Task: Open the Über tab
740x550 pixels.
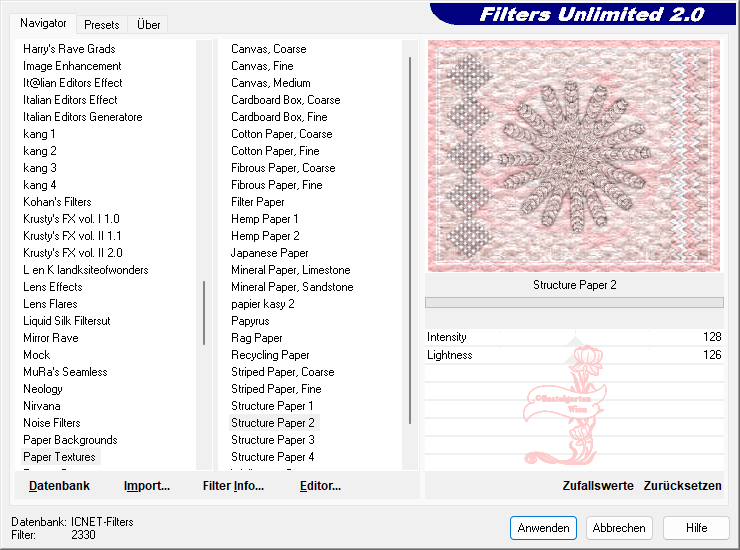Action: pyautogui.click(x=149, y=24)
